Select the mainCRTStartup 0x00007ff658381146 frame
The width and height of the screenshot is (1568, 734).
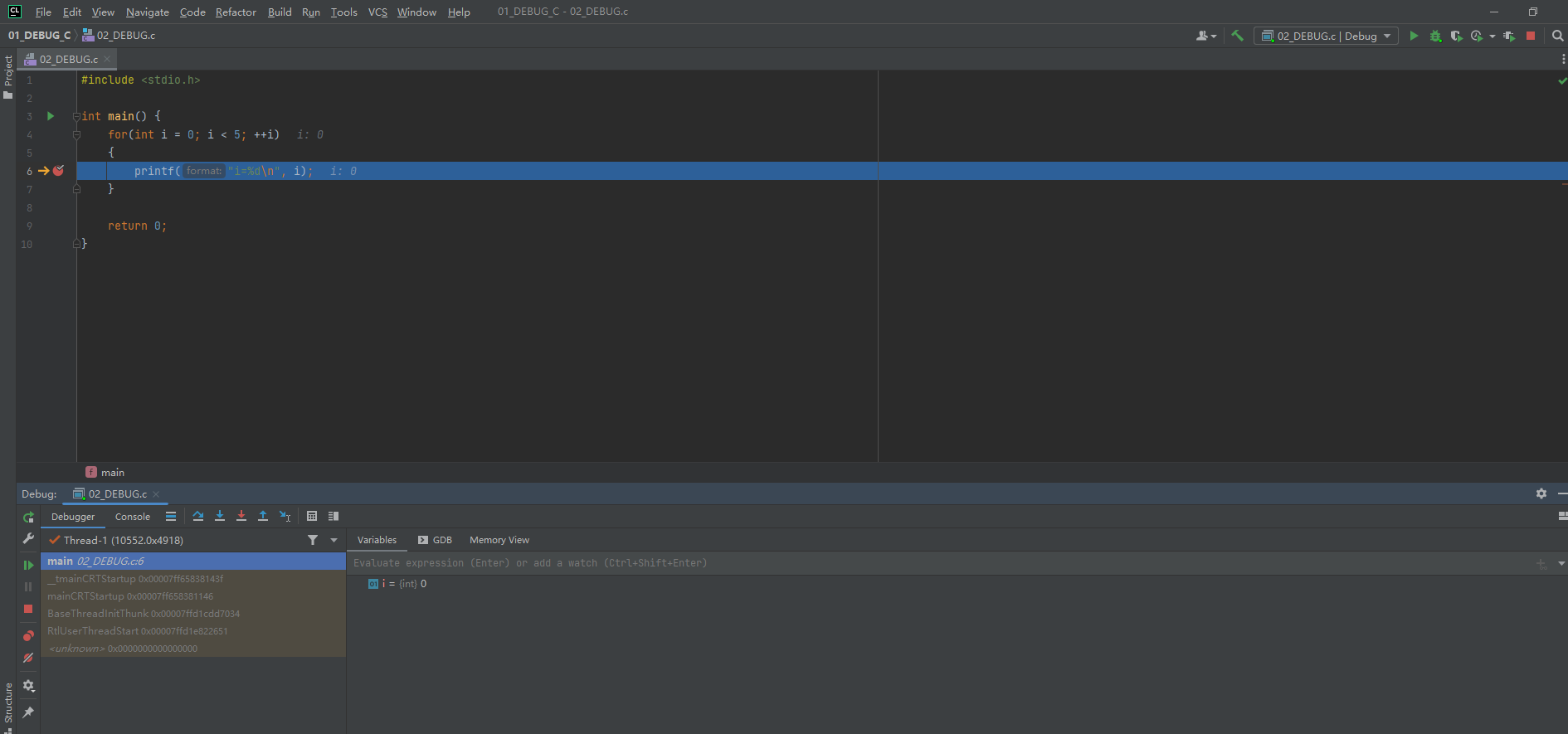(193, 596)
